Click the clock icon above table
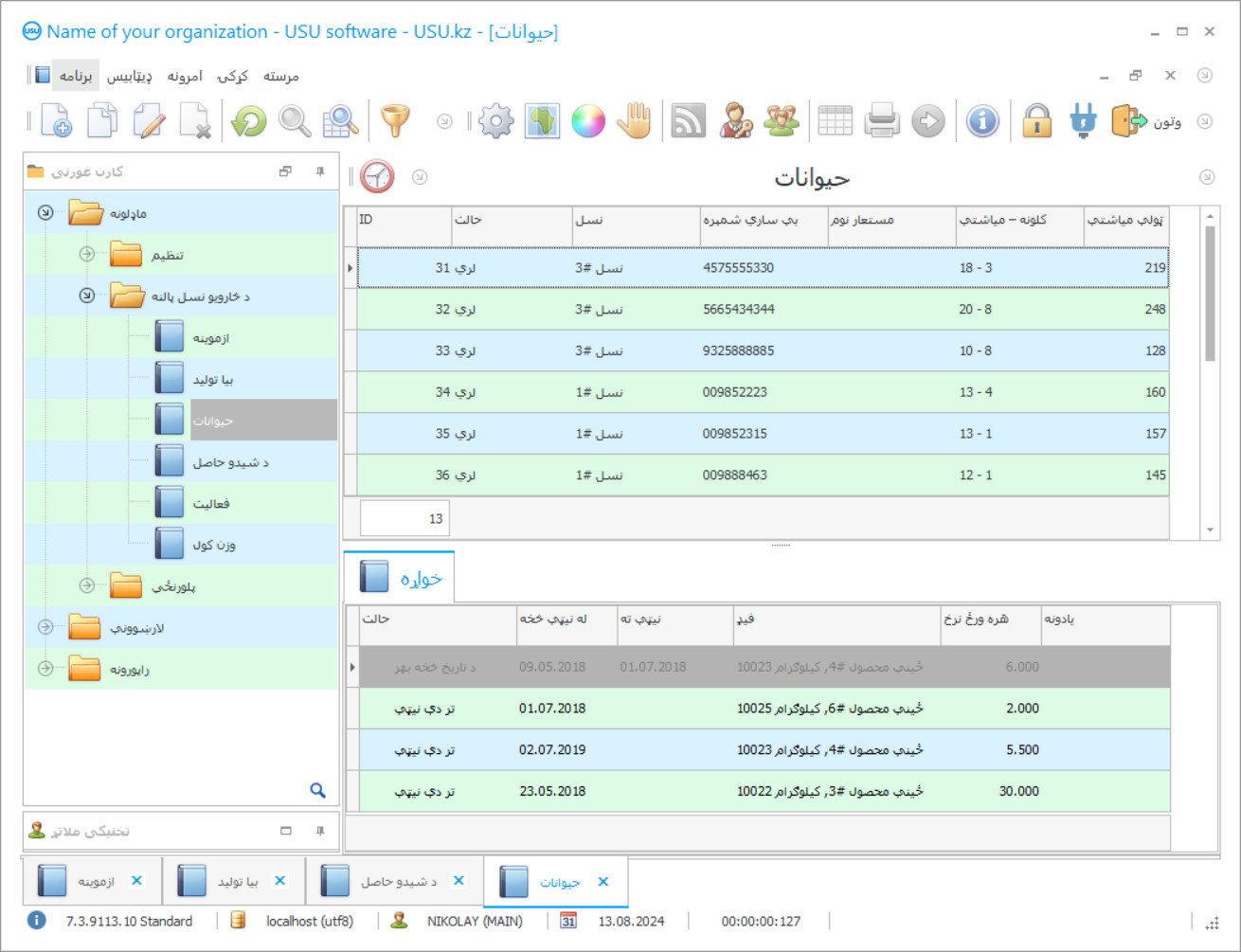The height and width of the screenshot is (952, 1241). point(377,177)
